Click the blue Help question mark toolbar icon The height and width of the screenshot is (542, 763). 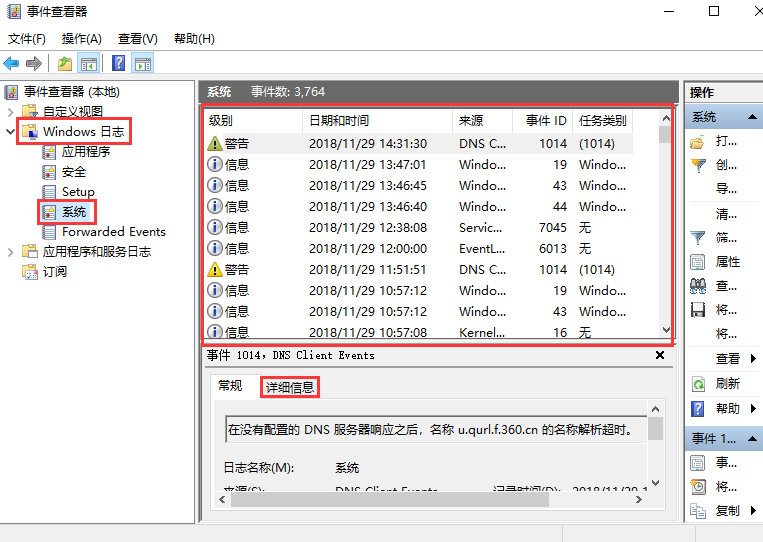coord(118,64)
